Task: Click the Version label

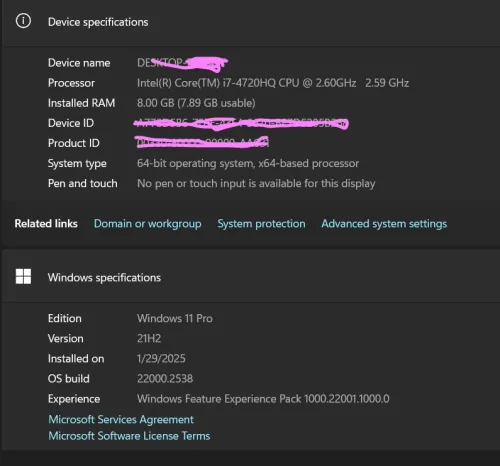Action: pyautogui.click(x=66, y=339)
